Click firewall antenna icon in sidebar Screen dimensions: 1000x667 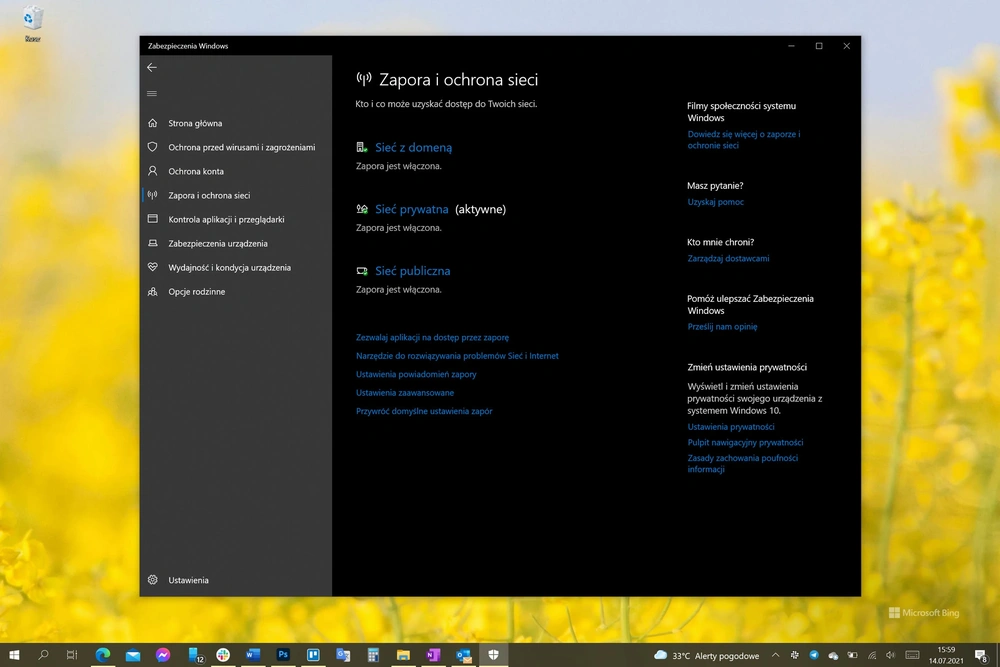pos(152,195)
